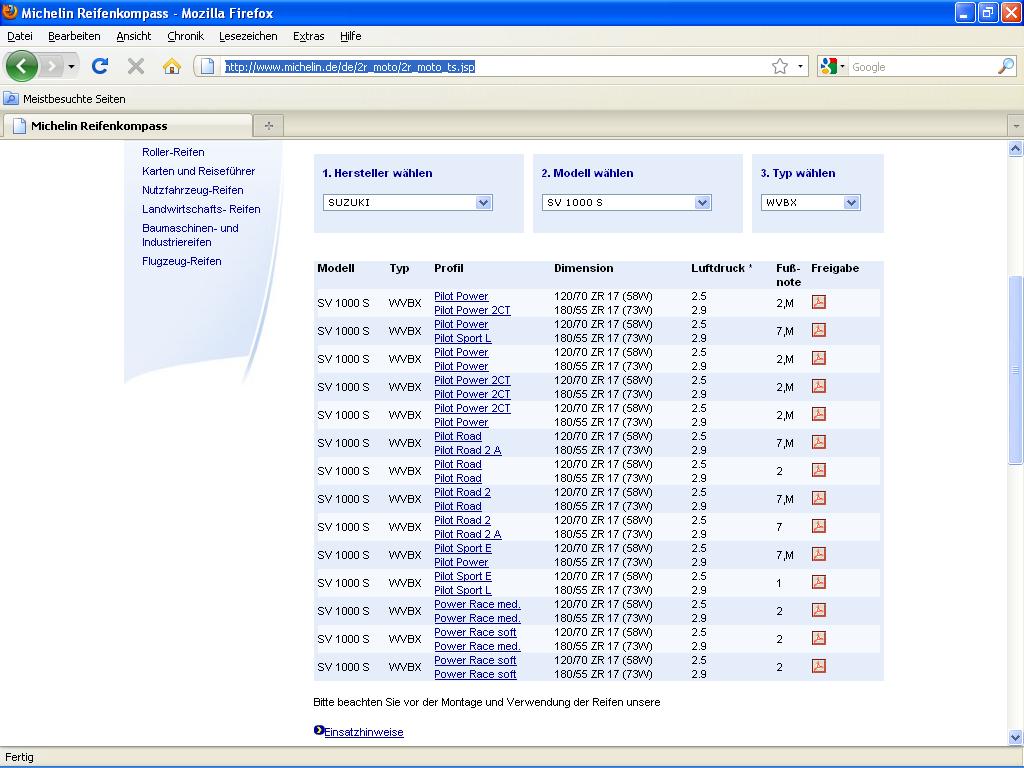Click inside the Google search field

coord(920,67)
